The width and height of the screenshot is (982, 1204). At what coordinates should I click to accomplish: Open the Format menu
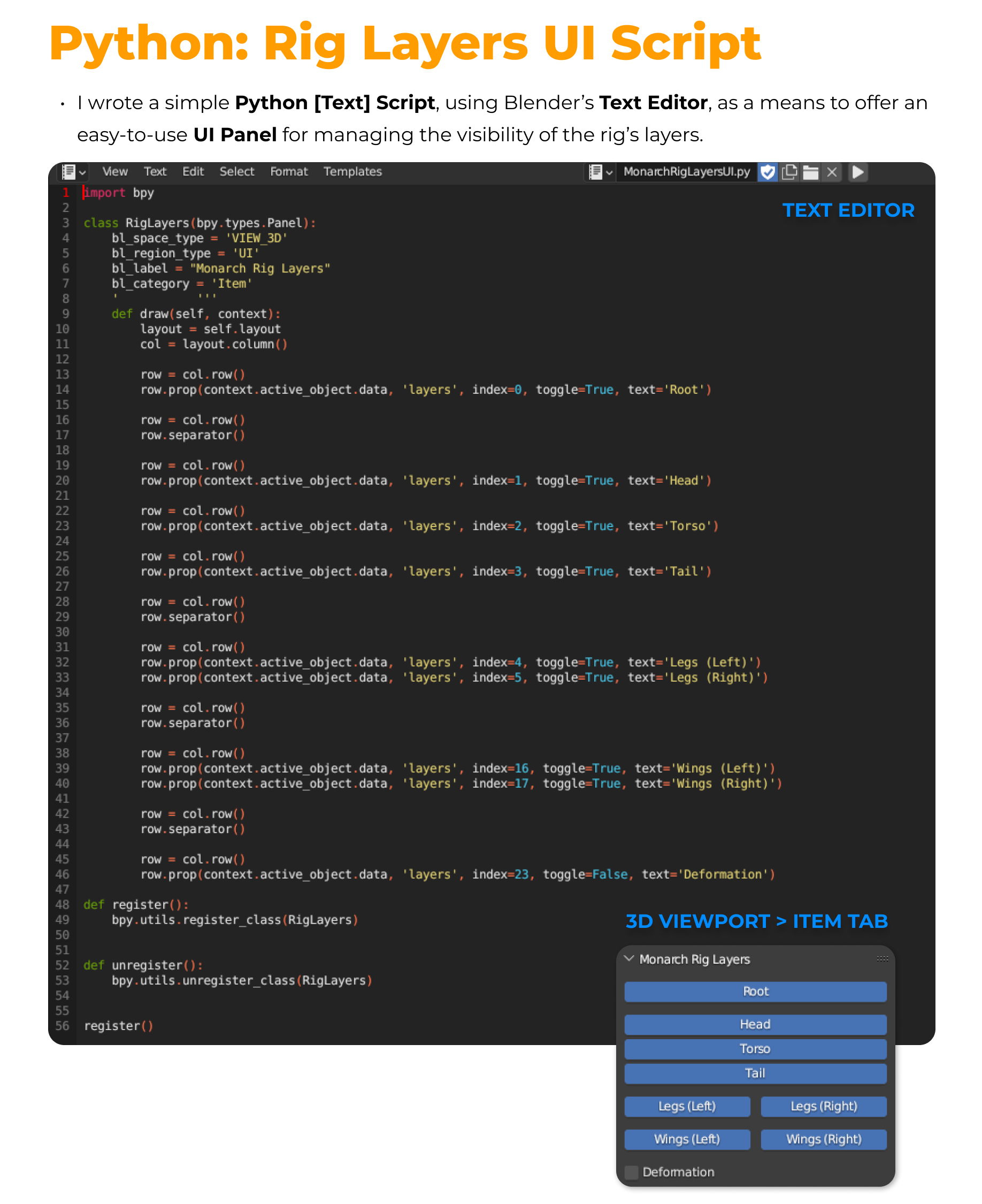[x=288, y=171]
